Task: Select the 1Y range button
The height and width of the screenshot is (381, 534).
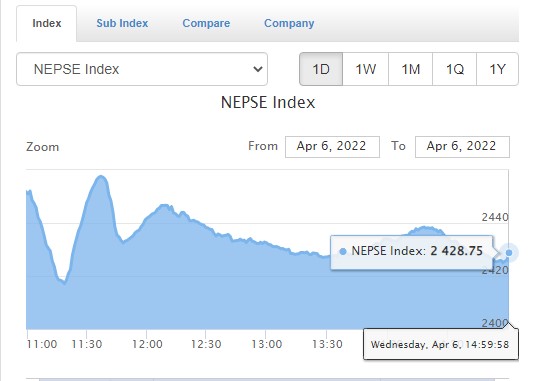Action: pos(497,69)
